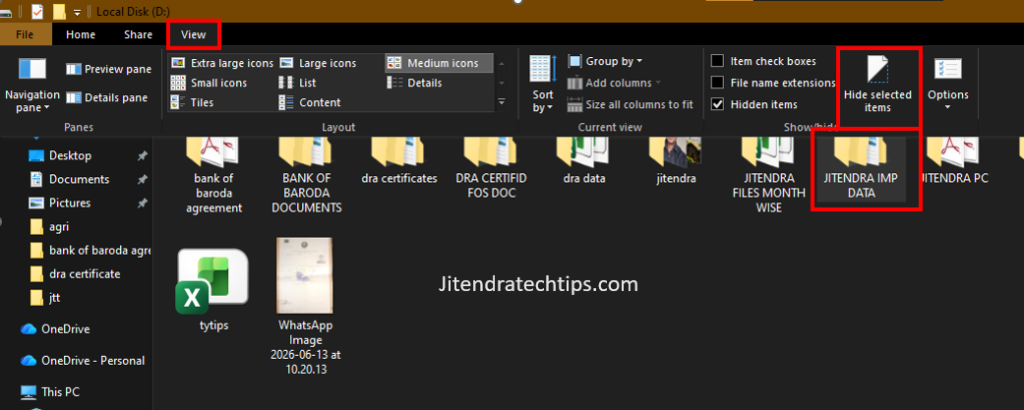
Task: Open the Group by dropdown
Action: click(605, 61)
